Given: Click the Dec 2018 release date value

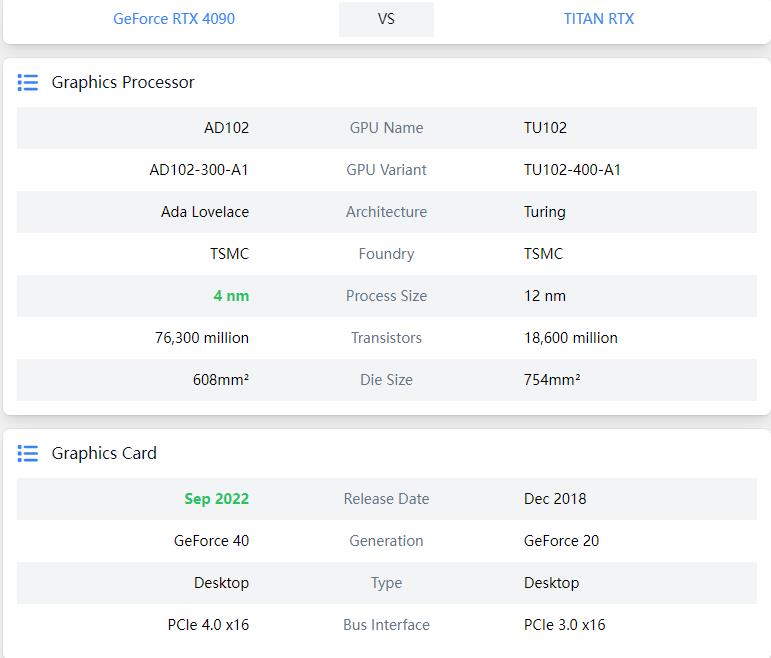Looking at the screenshot, I should (x=555, y=499).
